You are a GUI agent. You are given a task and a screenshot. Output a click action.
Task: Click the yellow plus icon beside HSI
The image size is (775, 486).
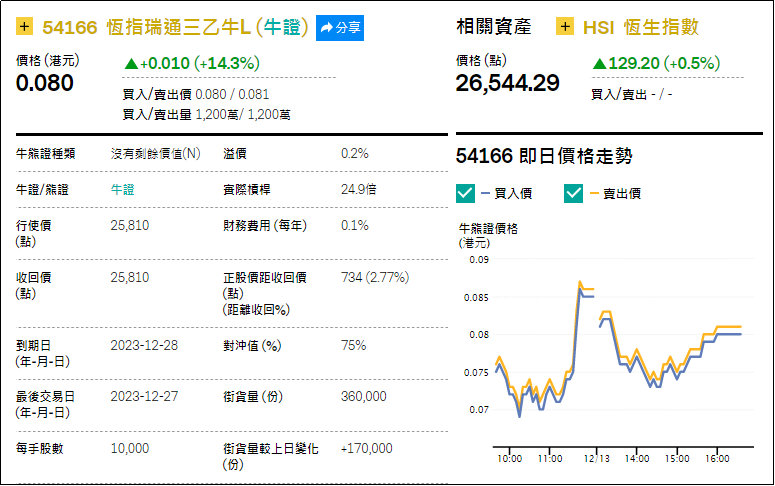coord(565,26)
